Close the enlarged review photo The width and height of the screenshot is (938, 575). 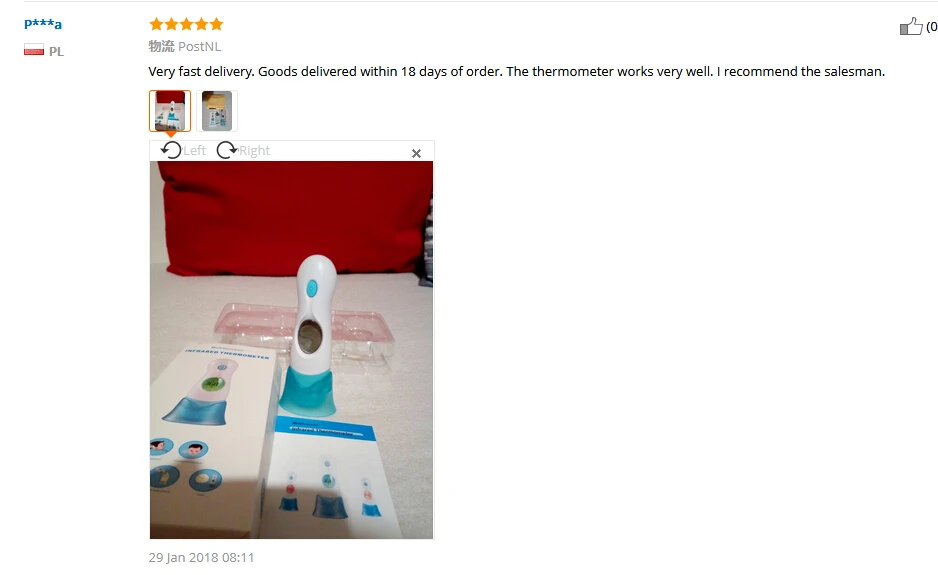click(x=416, y=153)
